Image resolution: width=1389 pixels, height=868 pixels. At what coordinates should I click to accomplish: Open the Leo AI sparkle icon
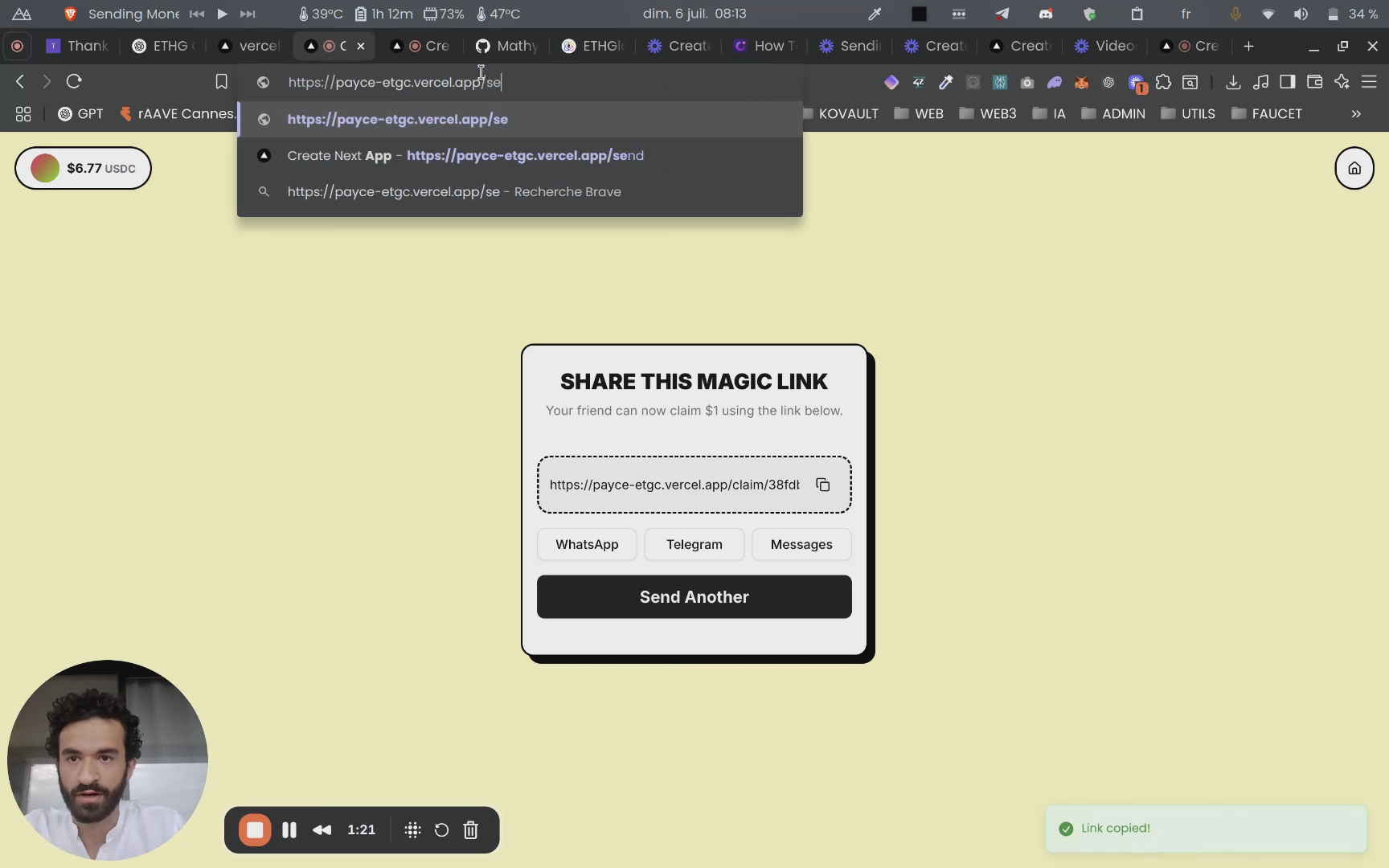pos(1342,82)
